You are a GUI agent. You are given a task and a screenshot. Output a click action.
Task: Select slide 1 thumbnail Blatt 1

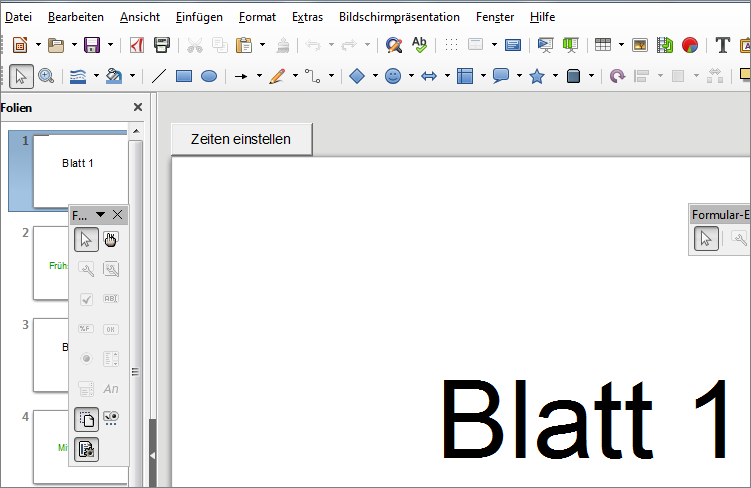point(81,171)
